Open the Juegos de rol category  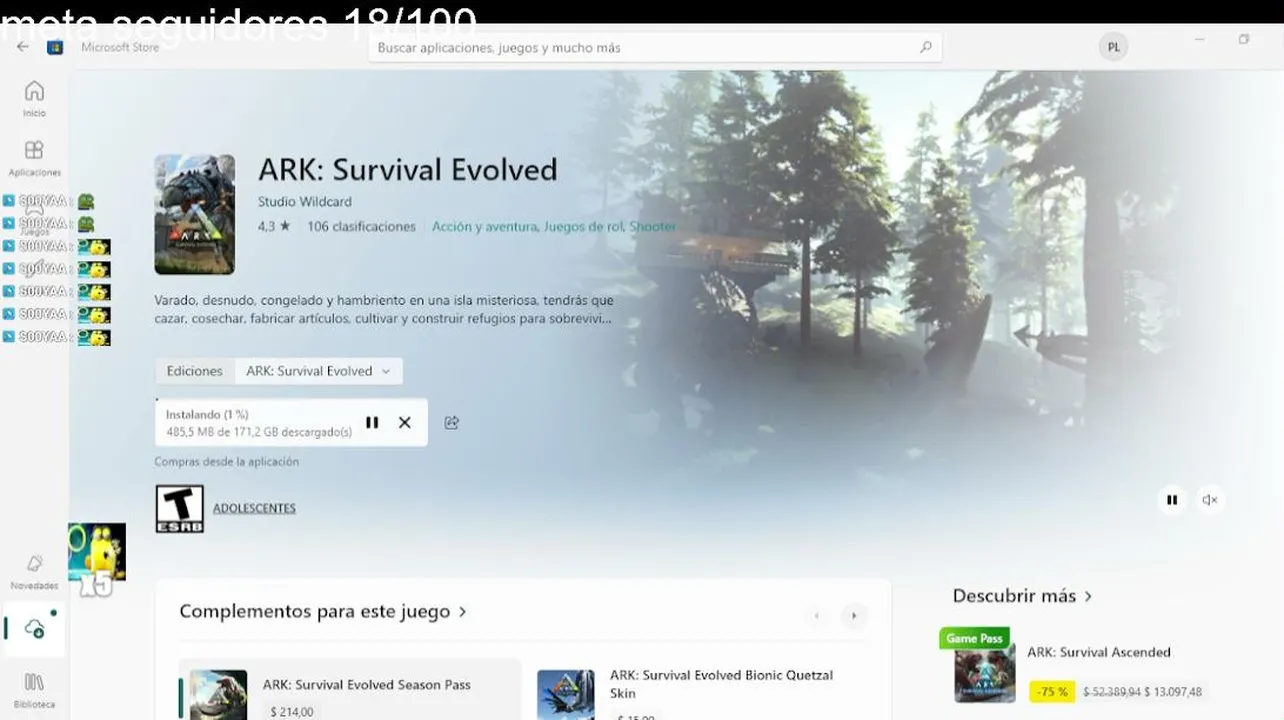[583, 227]
